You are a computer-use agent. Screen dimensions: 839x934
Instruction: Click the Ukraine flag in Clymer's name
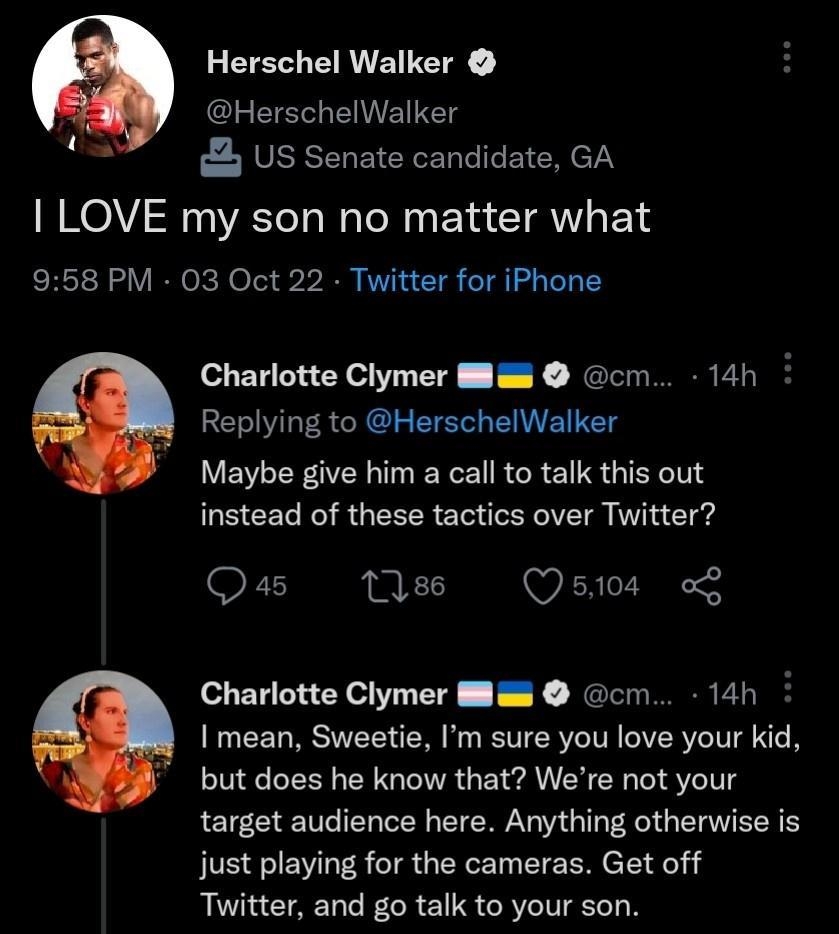pos(513,375)
